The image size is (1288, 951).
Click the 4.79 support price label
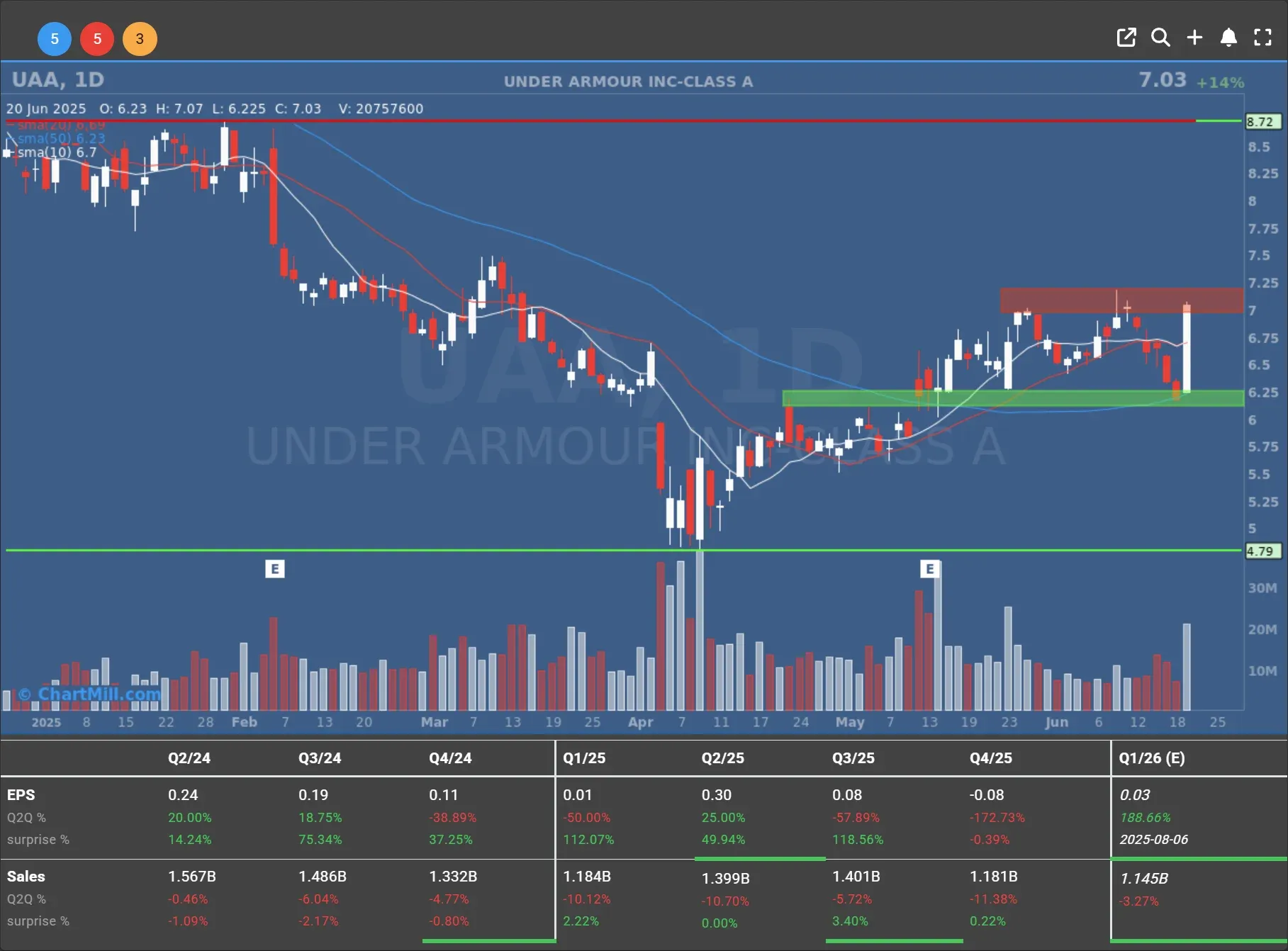click(1264, 551)
